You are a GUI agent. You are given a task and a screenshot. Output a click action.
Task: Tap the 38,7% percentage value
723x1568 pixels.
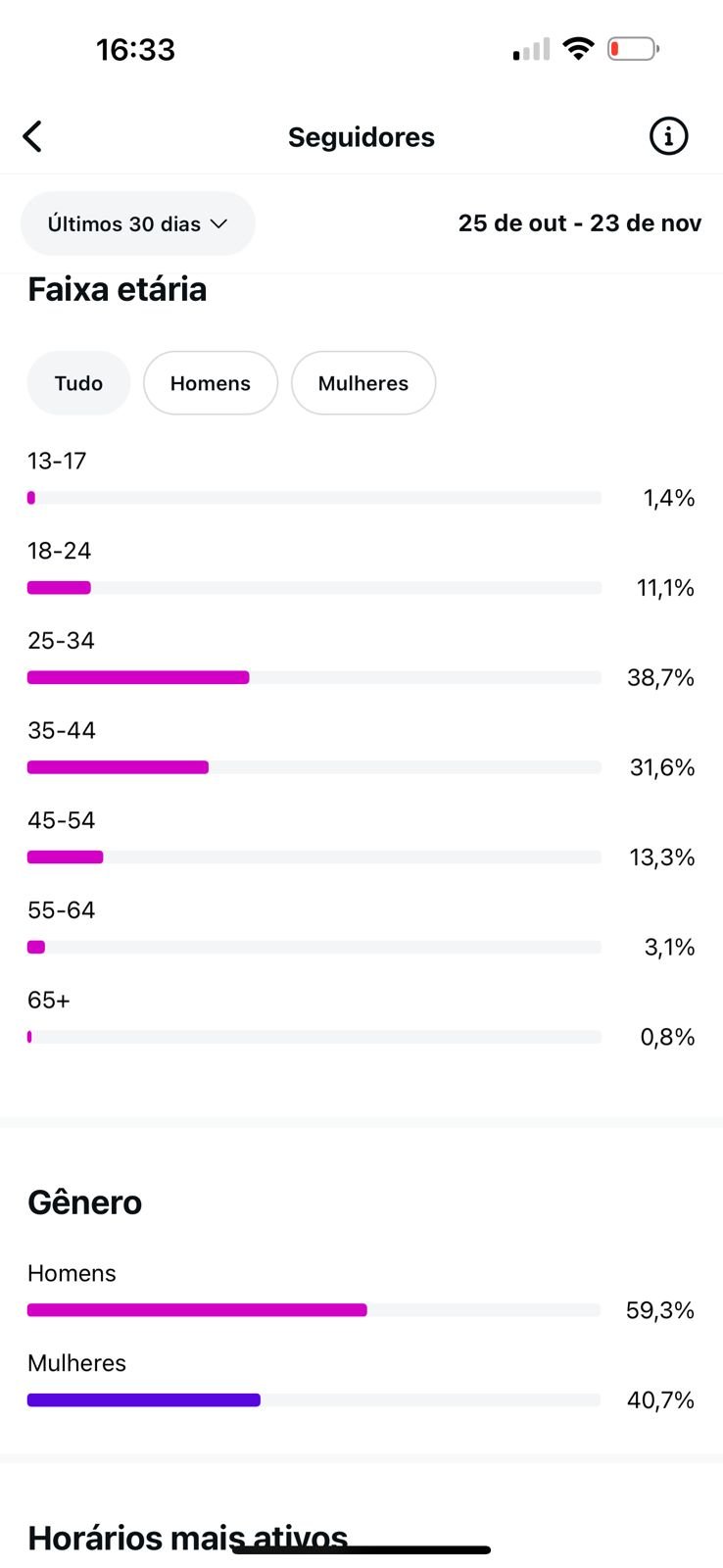pos(660,677)
